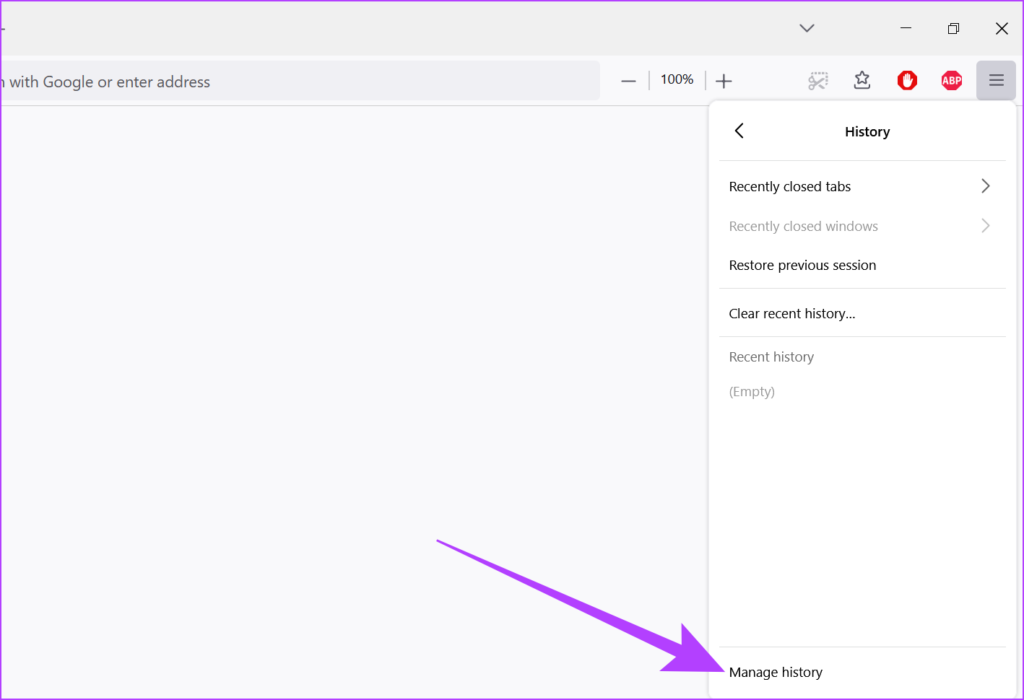Select Clear recent history from the panel
The width and height of the screenshot is (1024, 700).
coord(792,313)
